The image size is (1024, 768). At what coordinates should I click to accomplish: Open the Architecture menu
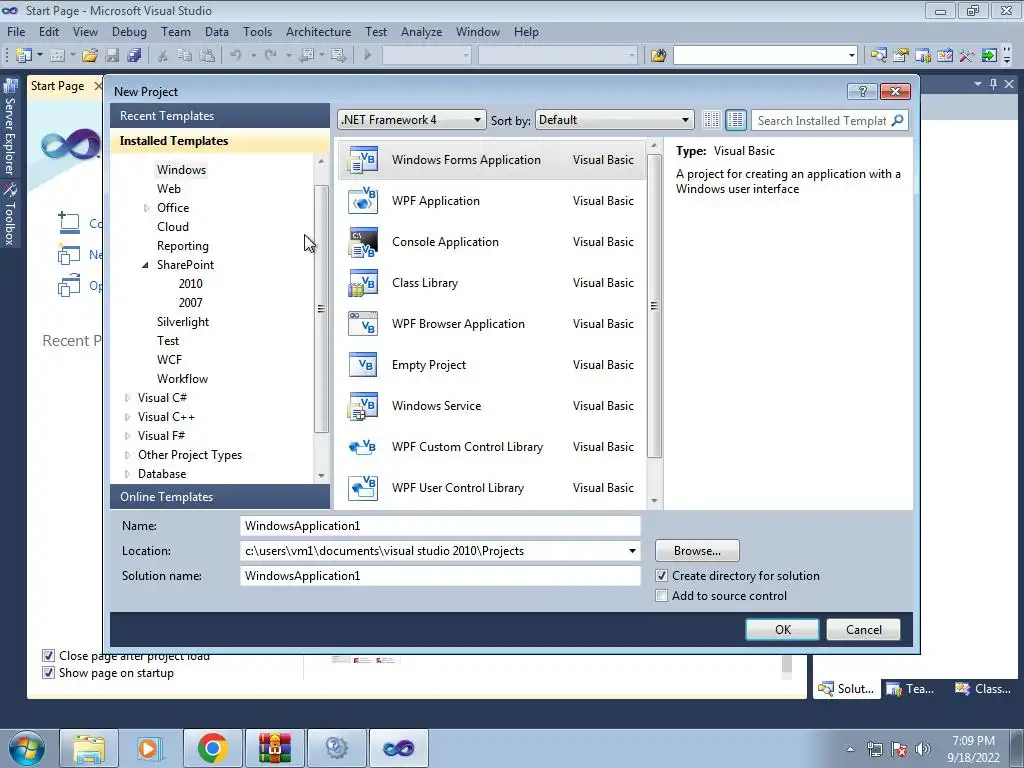point(318,32)
